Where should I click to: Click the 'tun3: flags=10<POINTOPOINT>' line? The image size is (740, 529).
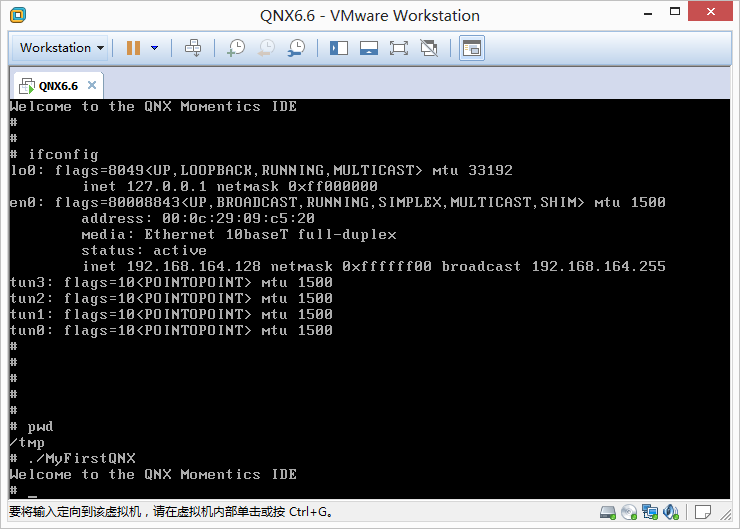[x=171, y=282]
